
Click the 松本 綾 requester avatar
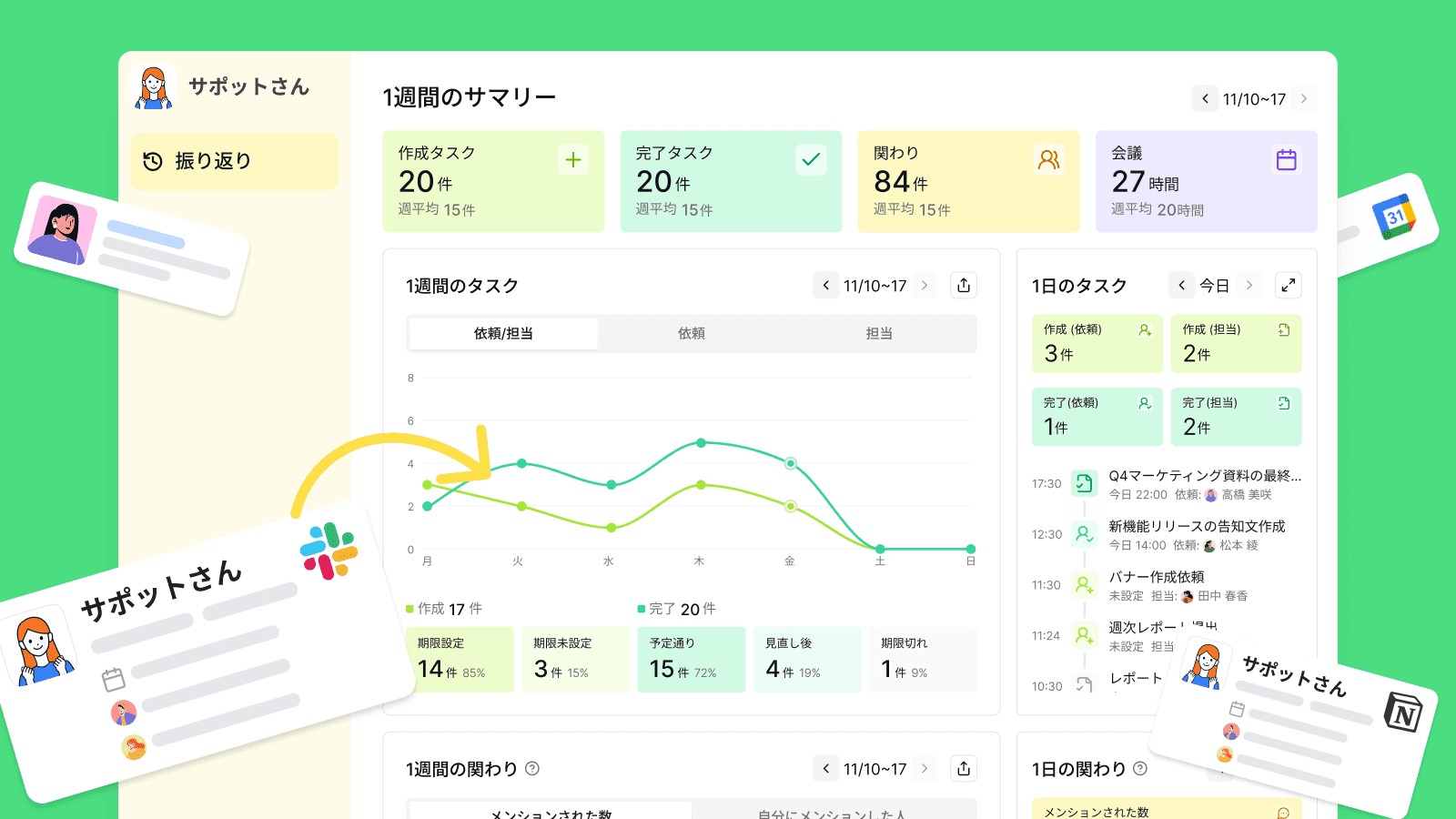pyautogui.click(x=1209, y=546)
